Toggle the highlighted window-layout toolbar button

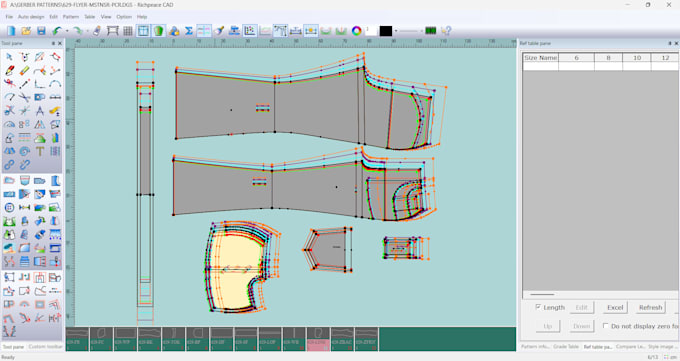click(143, 31)
